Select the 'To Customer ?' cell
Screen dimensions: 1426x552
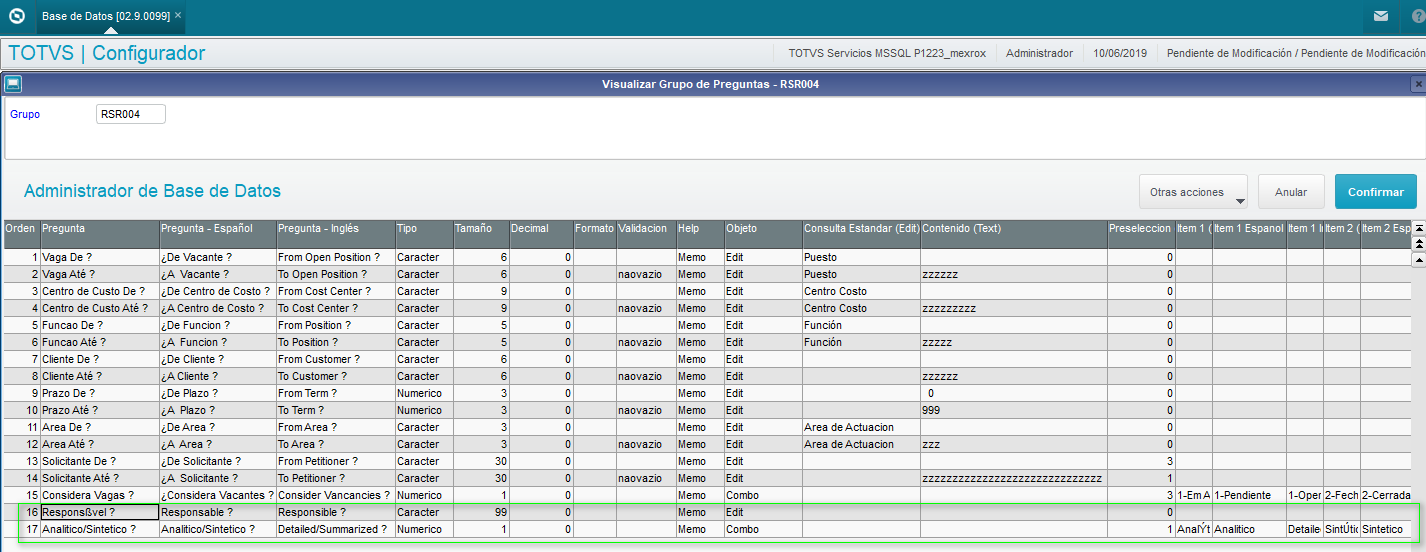(x=335, y=376)
